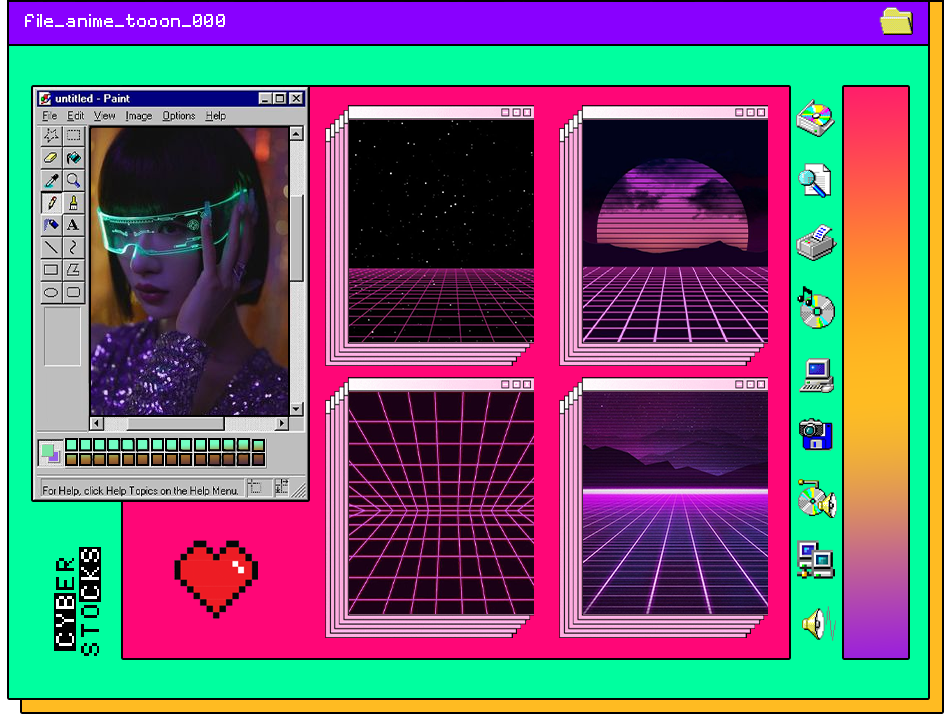The height and width of the screenshot is (723, 950).
Task: Open the music CD icon
Action: 815,307
